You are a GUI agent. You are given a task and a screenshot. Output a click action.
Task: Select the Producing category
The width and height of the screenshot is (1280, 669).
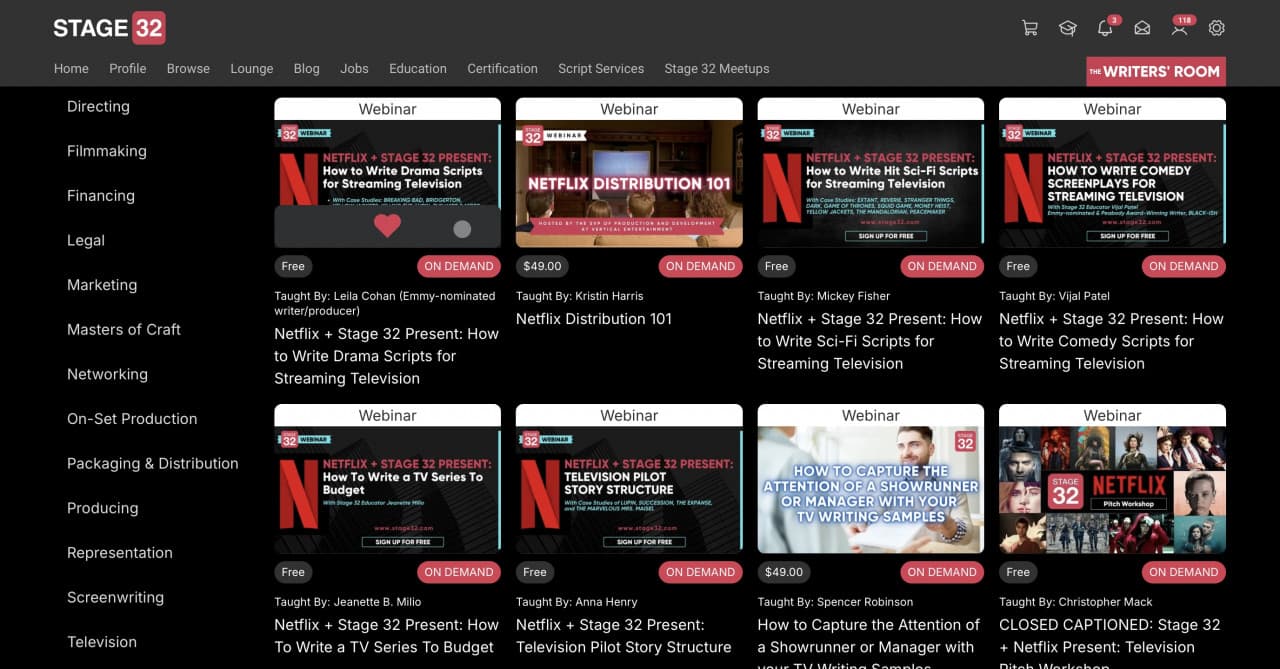103,508
